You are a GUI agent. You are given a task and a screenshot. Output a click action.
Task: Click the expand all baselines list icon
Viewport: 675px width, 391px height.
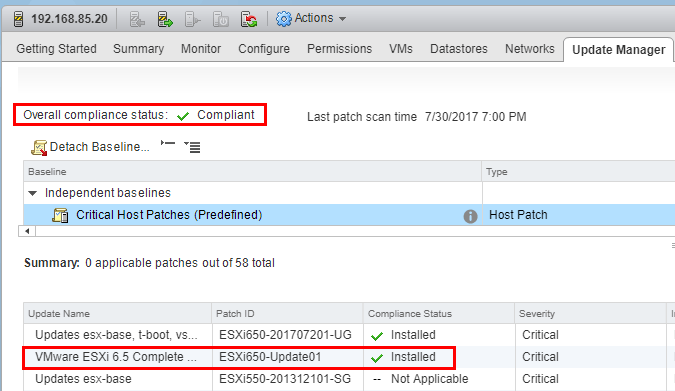click(192, 147)
